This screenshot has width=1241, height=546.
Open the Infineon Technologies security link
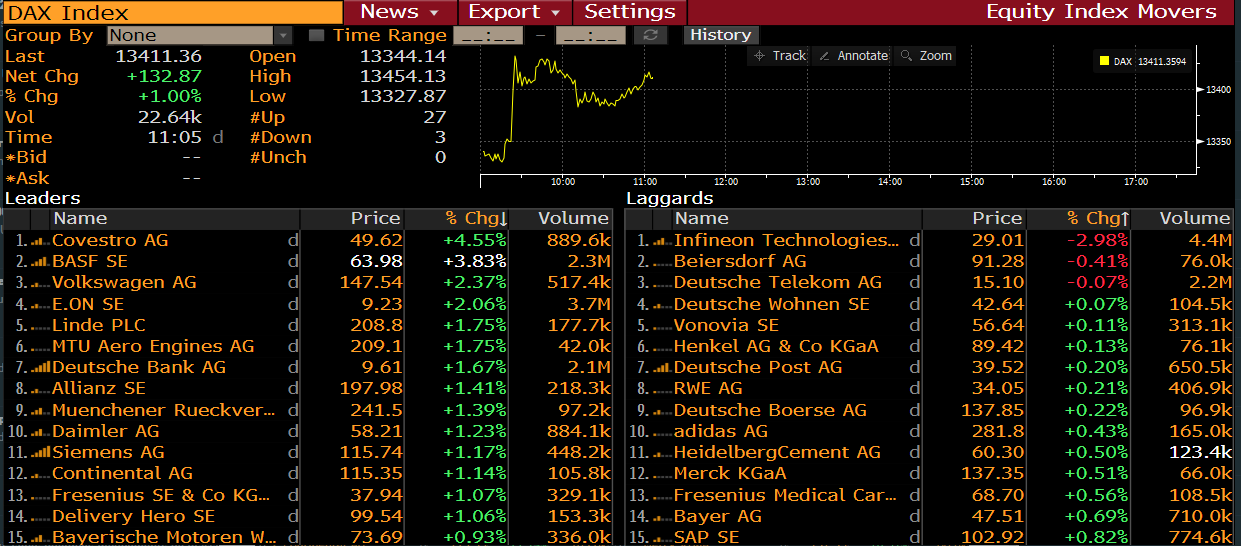(x=786, y=241)
